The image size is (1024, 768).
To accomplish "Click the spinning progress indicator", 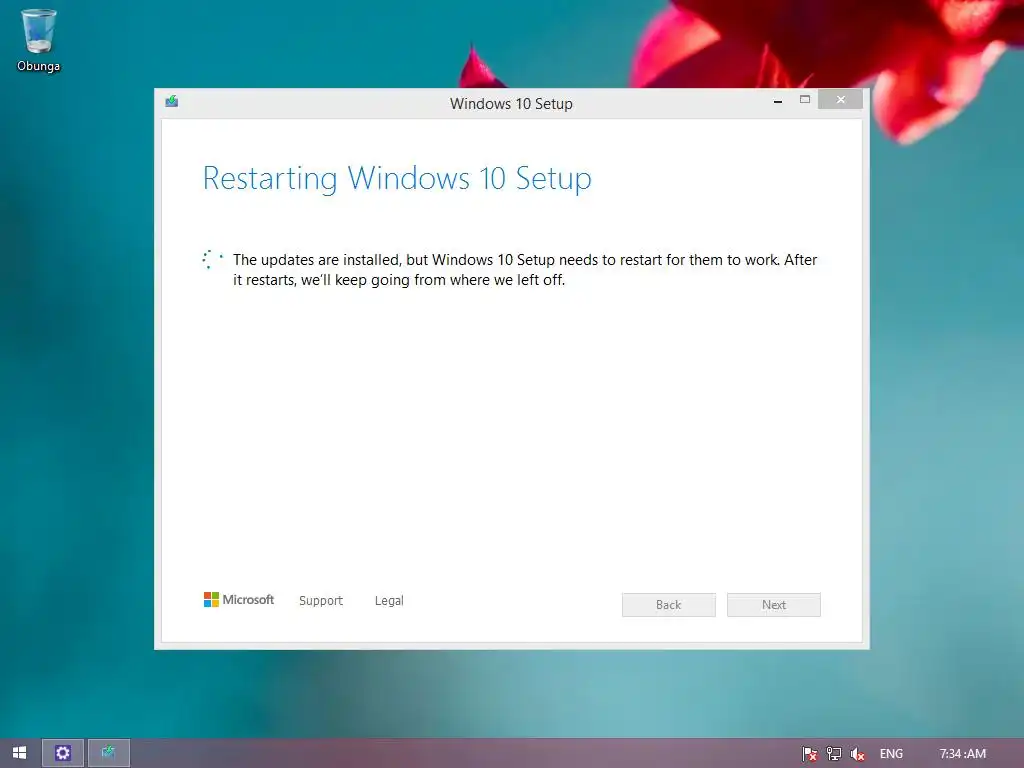I will click(212, 259).
